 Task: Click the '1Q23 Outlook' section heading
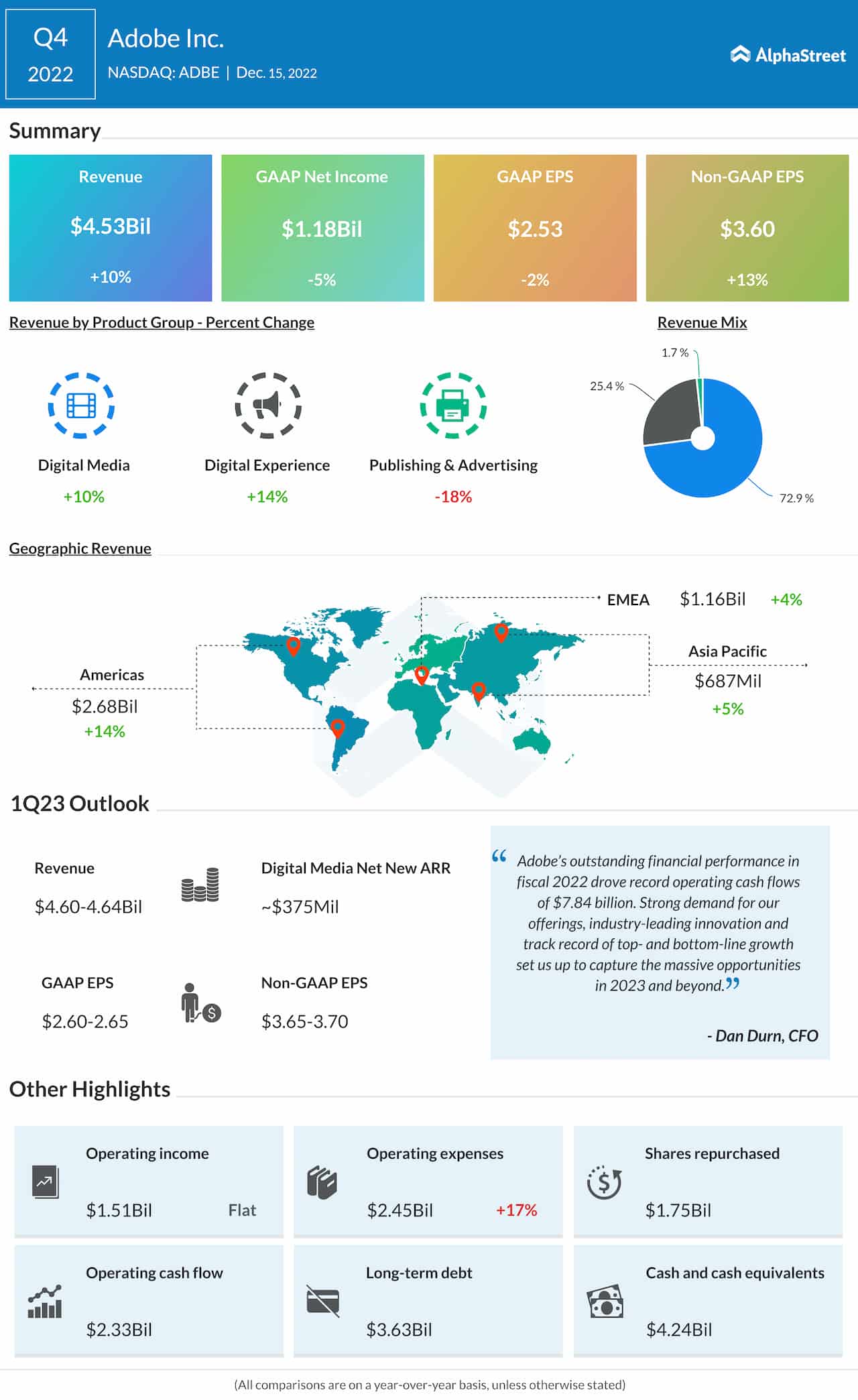pos(80,804)
